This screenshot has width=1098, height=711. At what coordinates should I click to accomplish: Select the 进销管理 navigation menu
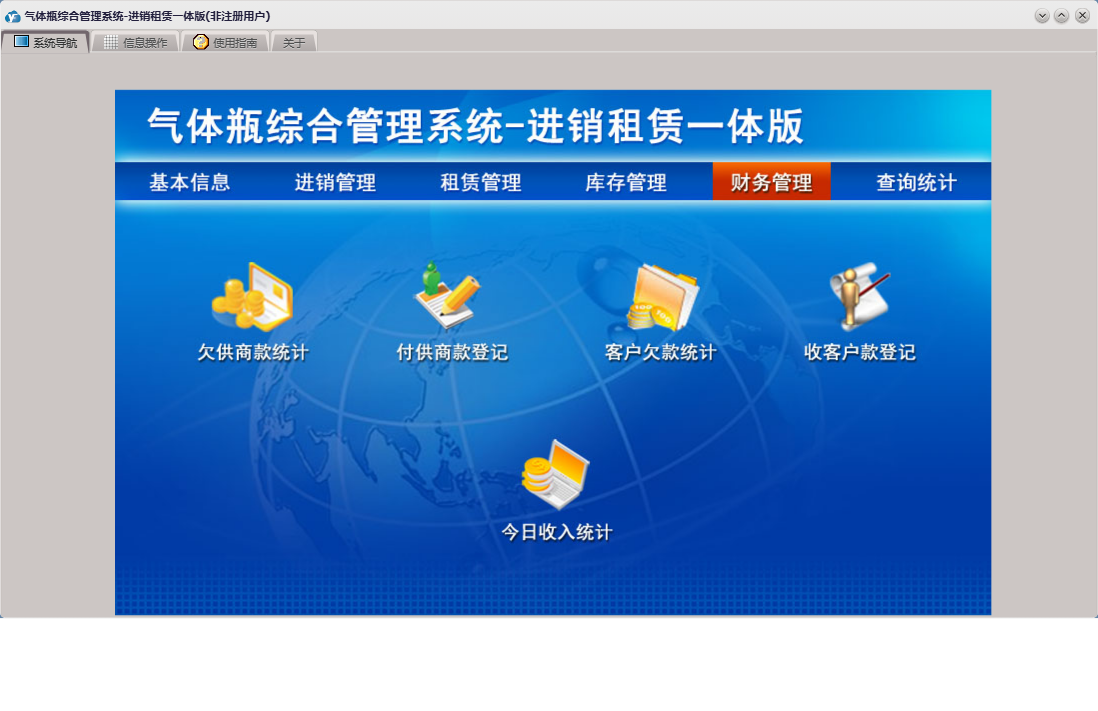pos(335,182)
